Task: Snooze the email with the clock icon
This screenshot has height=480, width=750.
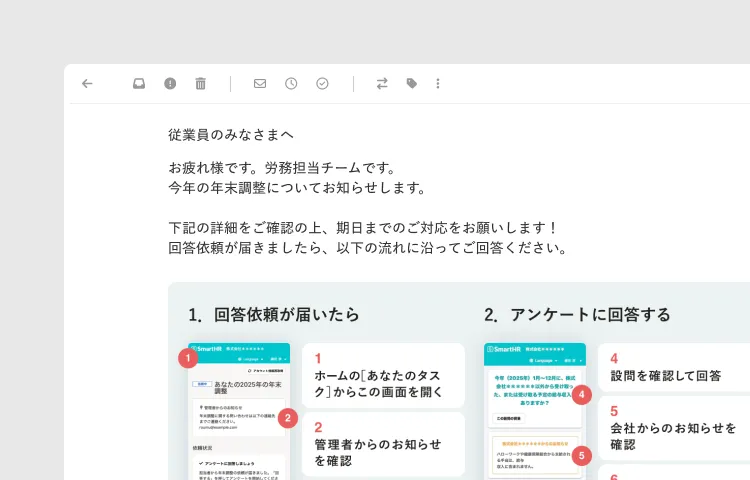Action: [x=291, y=84]
